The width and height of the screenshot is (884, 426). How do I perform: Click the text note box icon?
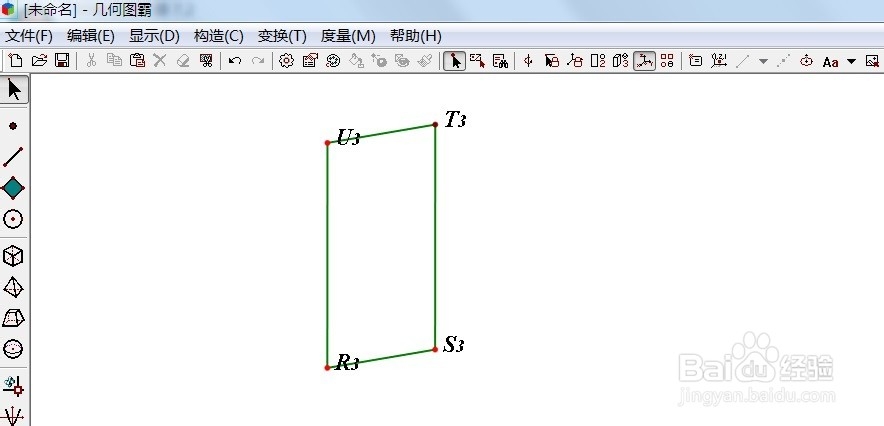pyautogui.click(x=696, y=60)
